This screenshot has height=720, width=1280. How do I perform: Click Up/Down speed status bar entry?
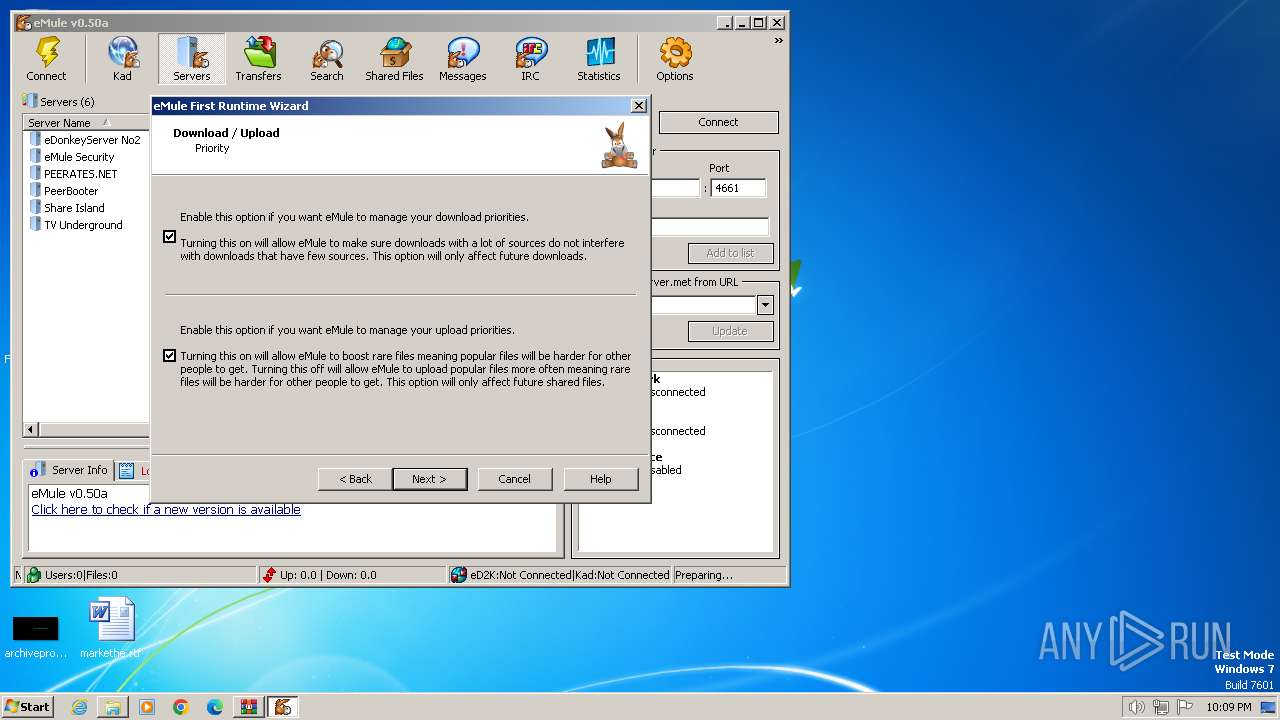(352, 575)
